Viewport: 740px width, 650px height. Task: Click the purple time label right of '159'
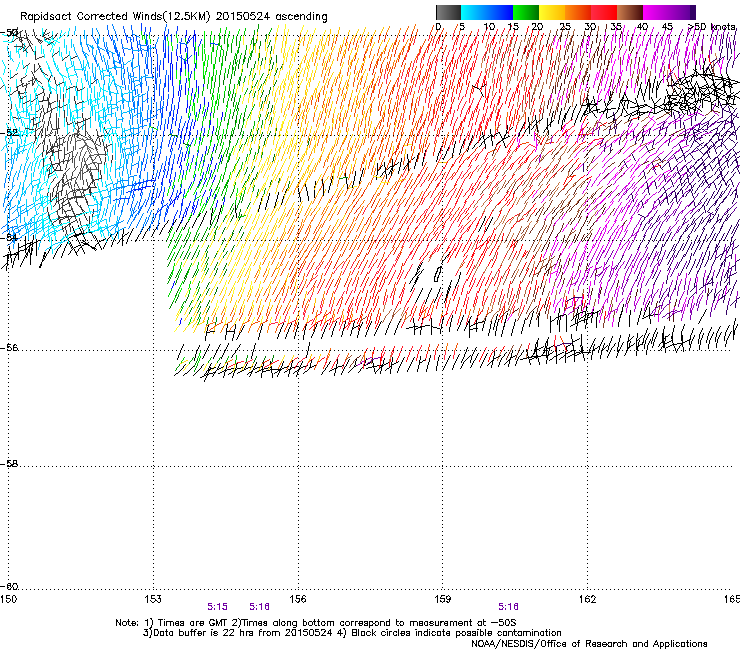coord(508,607)
